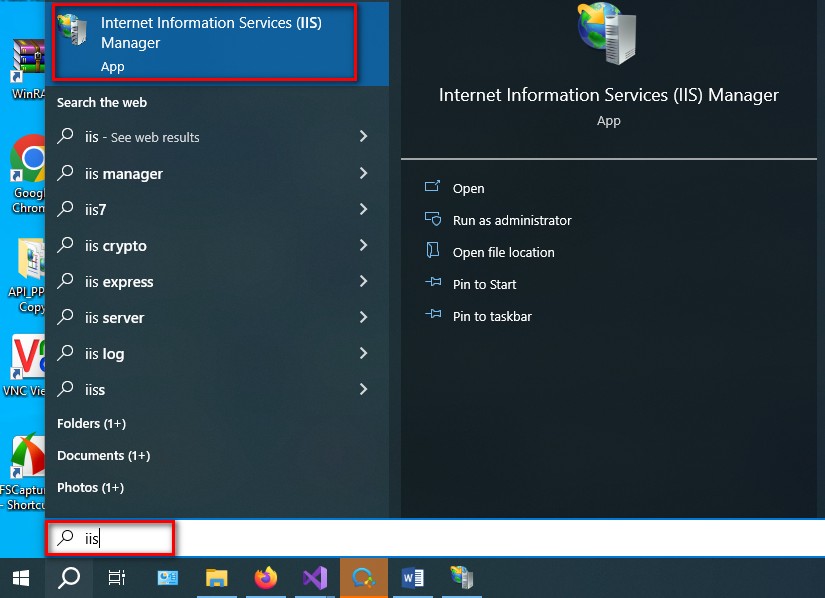The width and height of the screenshot is (825, 598).
Task: Expand the 'iiss' suggestion arrow
Action: click(x=363, y=389)
